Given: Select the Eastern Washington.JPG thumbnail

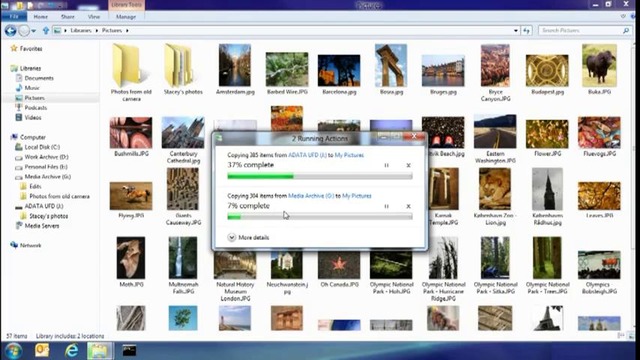Looking at the screenshot, I should (x=495, y=131).
